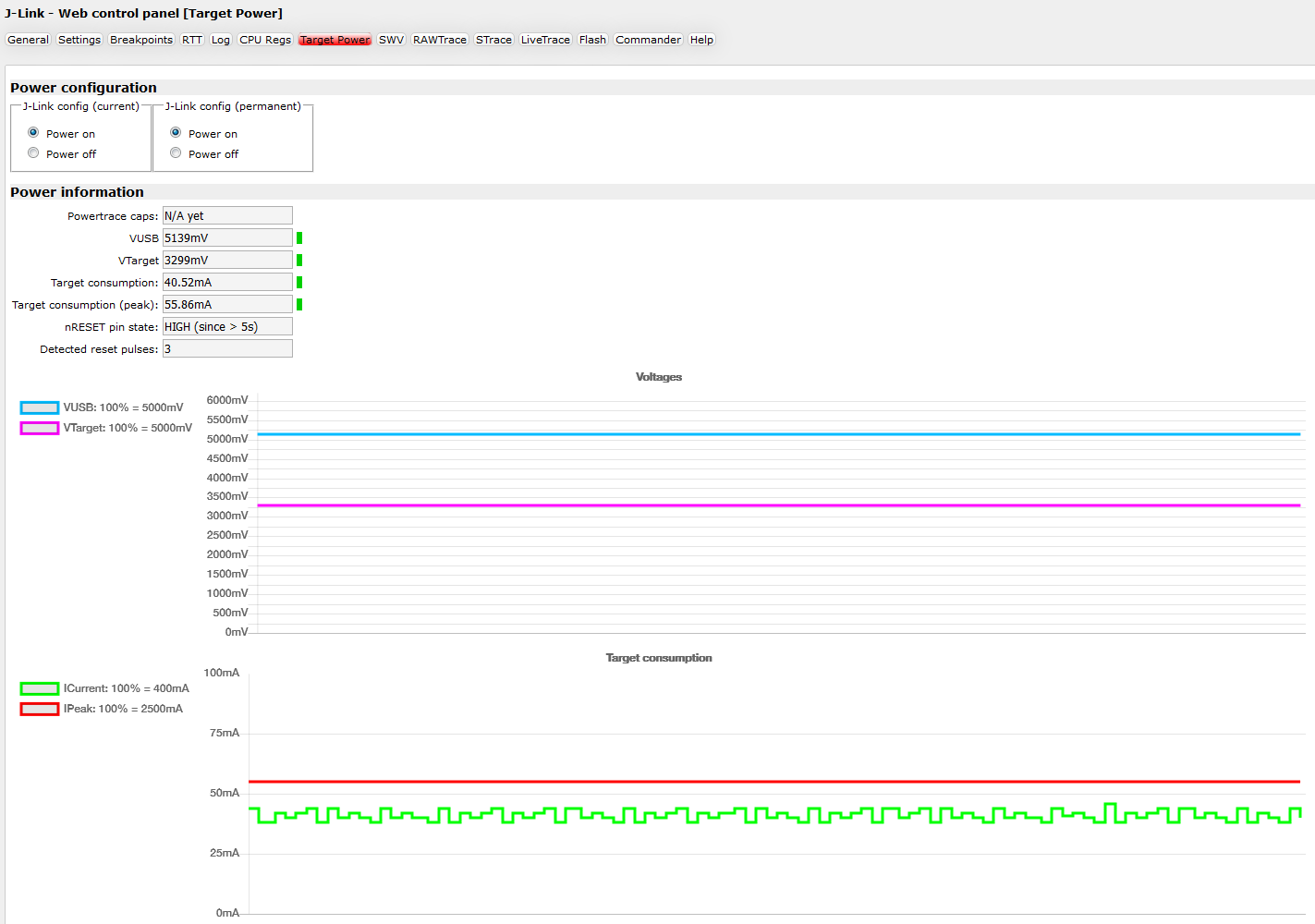Viewport: 1315px width, 924px height.
Task: Click the ICurrent green legend swatch
Action: coord(40,688)
